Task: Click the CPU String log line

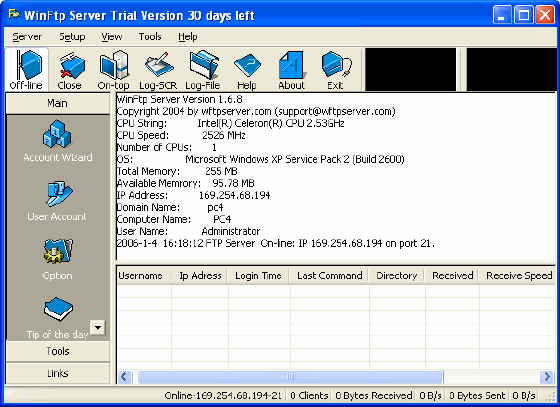Action: pyautogui.click(x=231, y=124)
